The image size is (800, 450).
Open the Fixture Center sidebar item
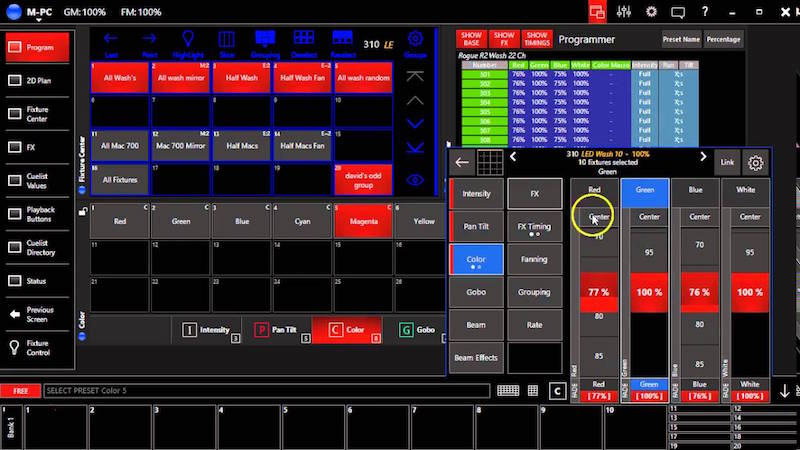[x=40, y=114]
